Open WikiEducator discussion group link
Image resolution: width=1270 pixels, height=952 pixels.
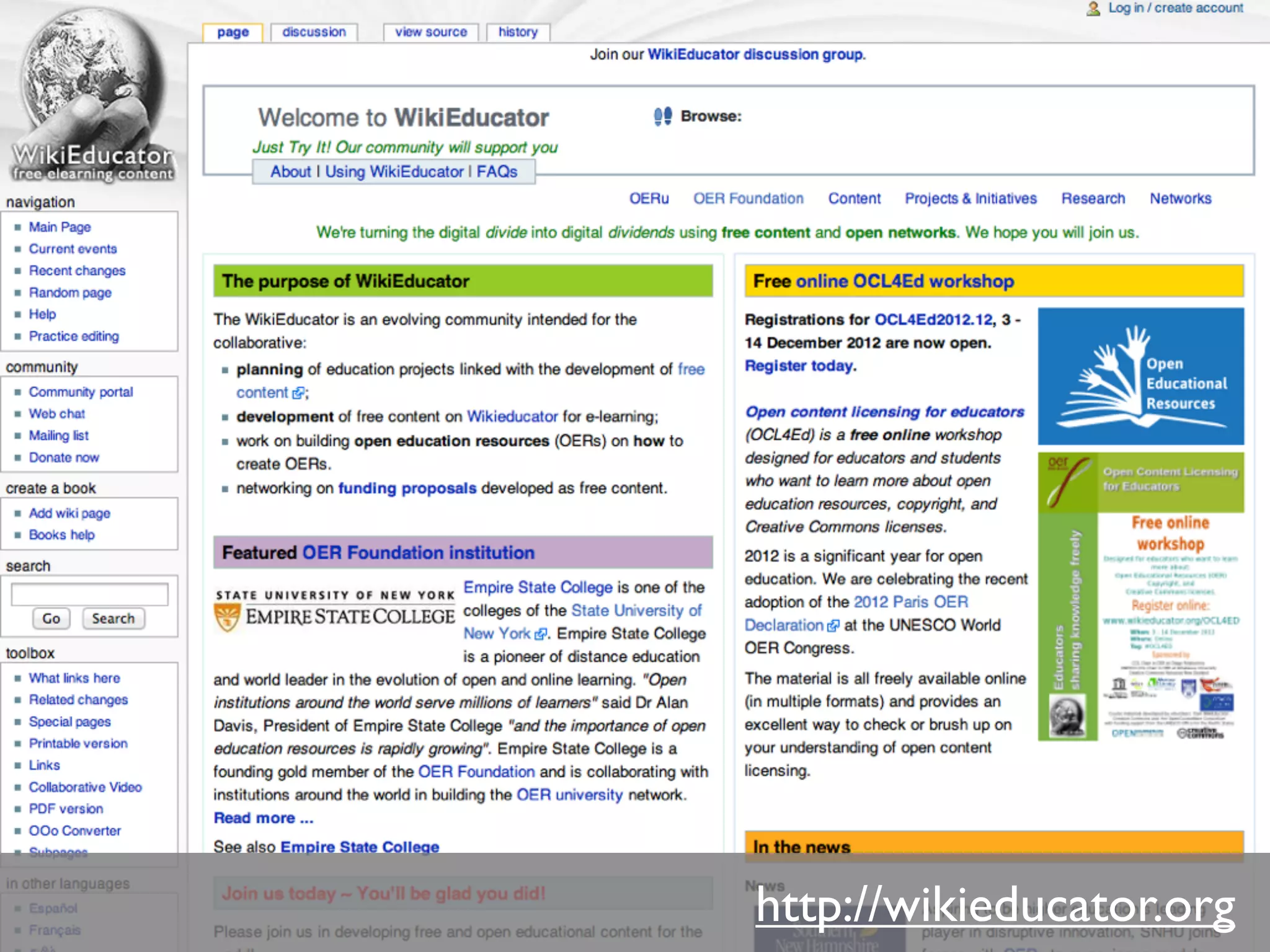point(755,55)
